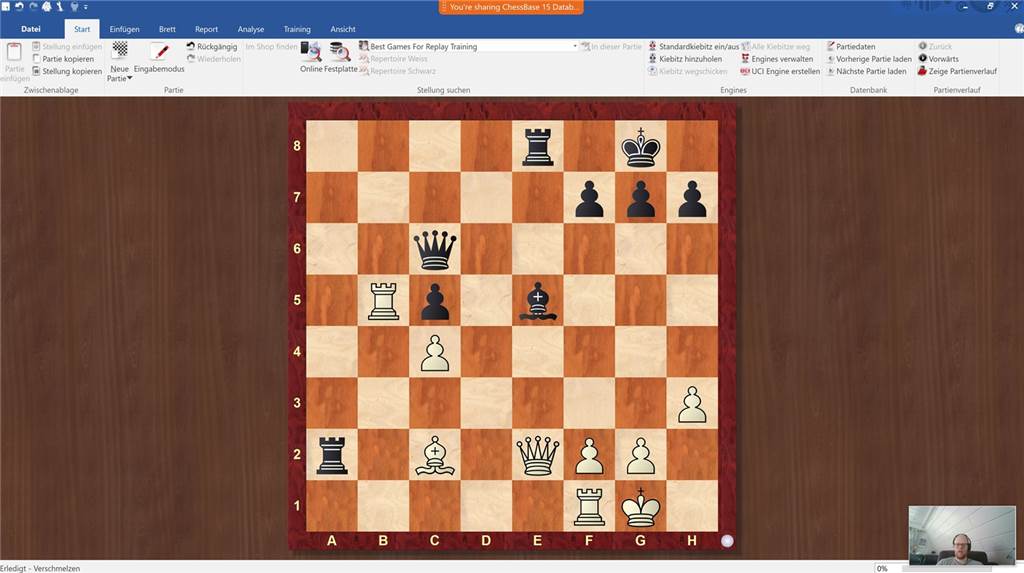This screenshot has width=1024, height=573.
Task: Click the white queen on e2
Action: 537,455
